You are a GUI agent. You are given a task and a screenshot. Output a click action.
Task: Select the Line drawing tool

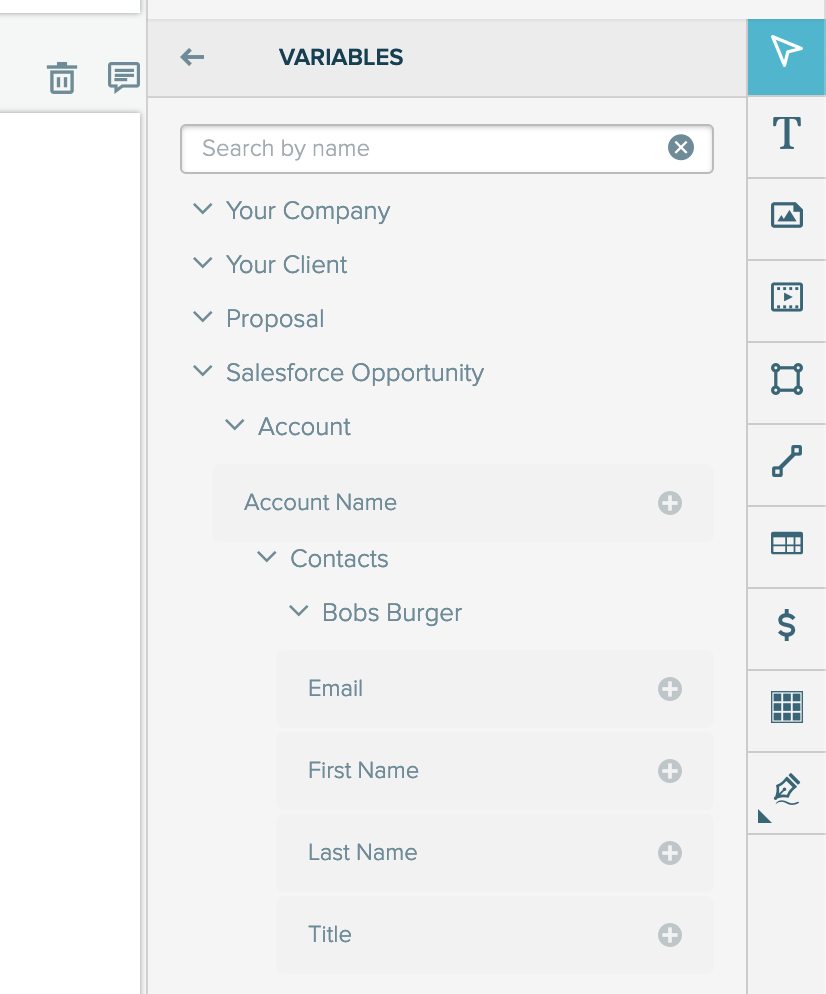point(787,461)
